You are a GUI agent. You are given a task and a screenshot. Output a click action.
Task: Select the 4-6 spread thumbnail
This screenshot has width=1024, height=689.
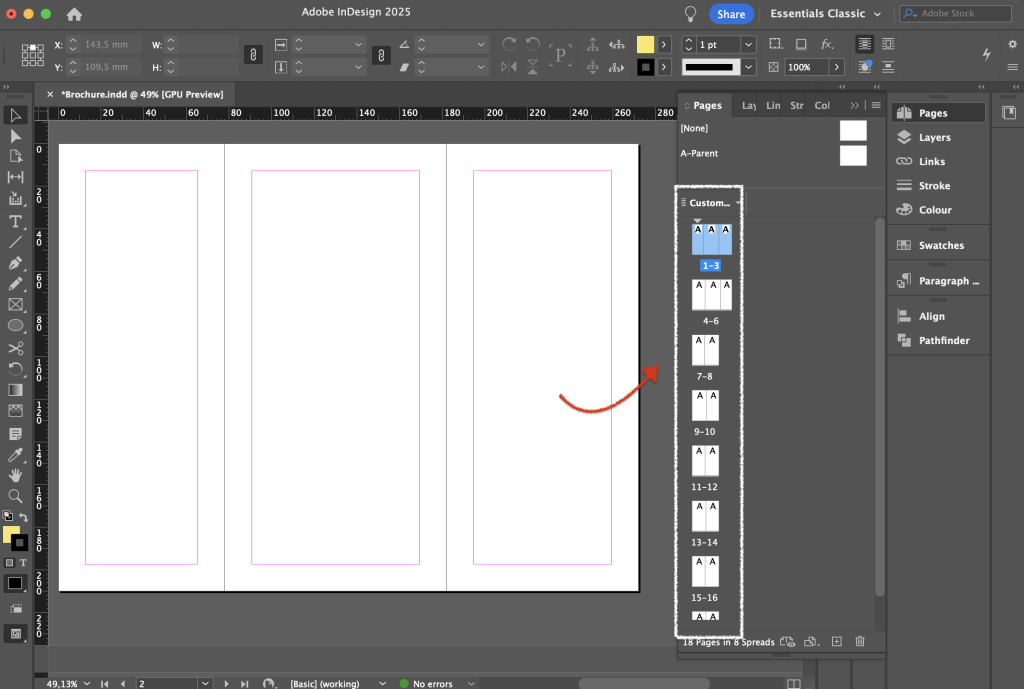point(711,295)
